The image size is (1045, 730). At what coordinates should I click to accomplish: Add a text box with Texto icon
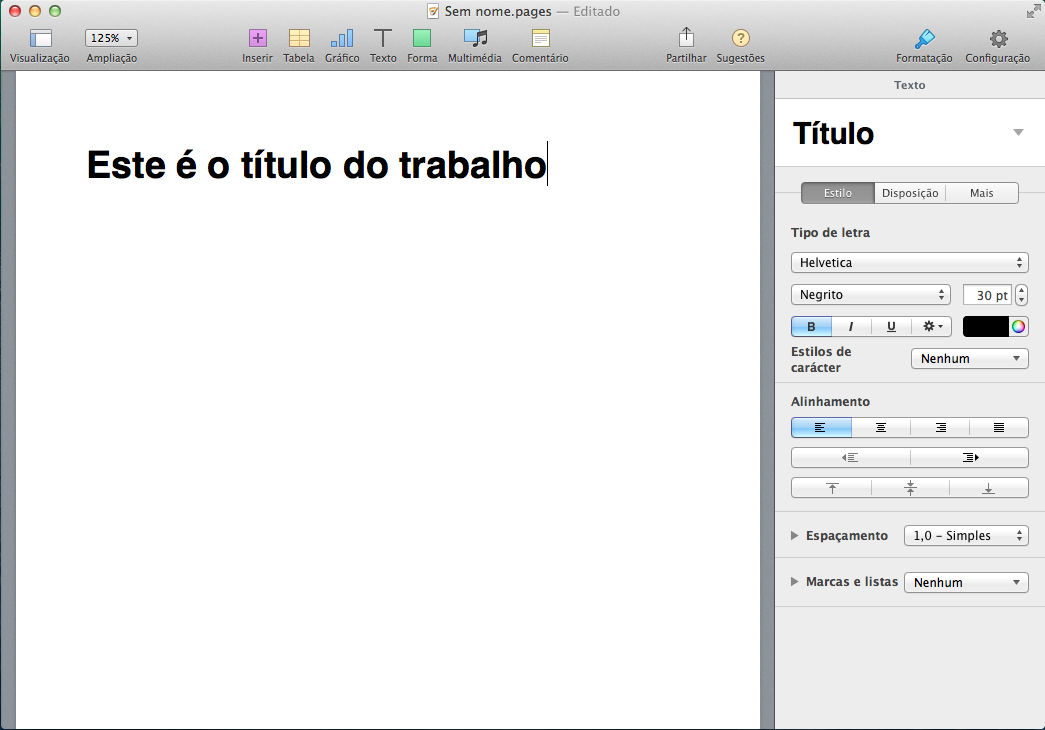(383, 39)
